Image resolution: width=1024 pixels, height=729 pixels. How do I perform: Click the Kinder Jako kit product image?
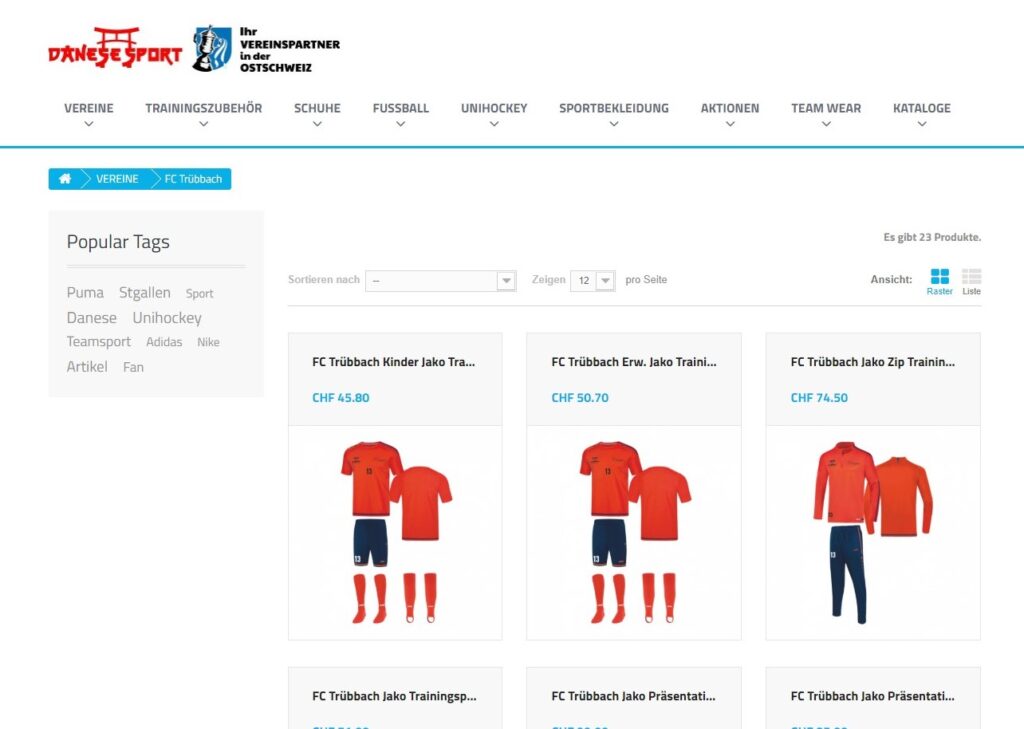pos(395,532)
